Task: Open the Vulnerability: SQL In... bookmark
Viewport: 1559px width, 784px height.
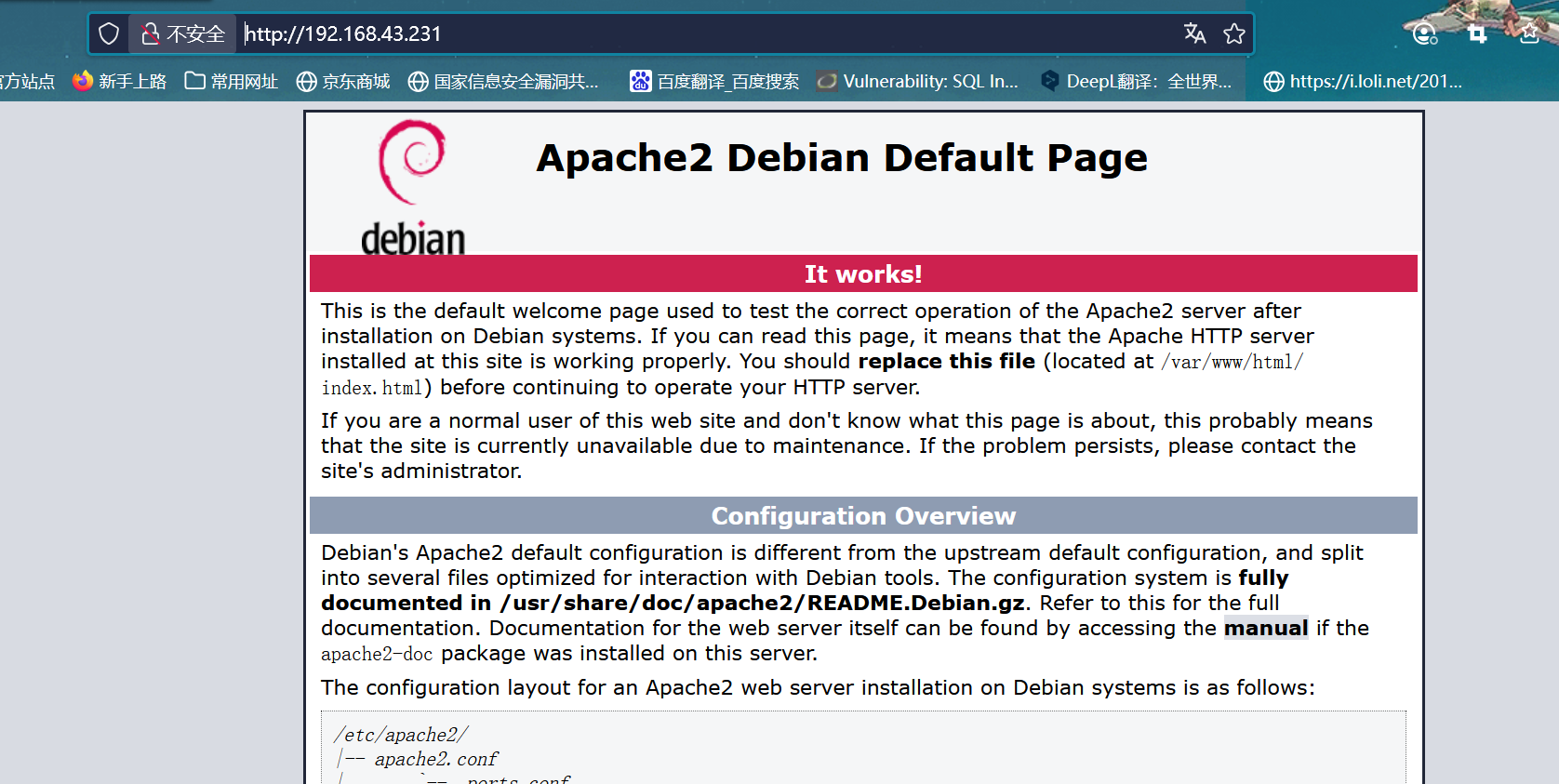Action: coord(917,82)
